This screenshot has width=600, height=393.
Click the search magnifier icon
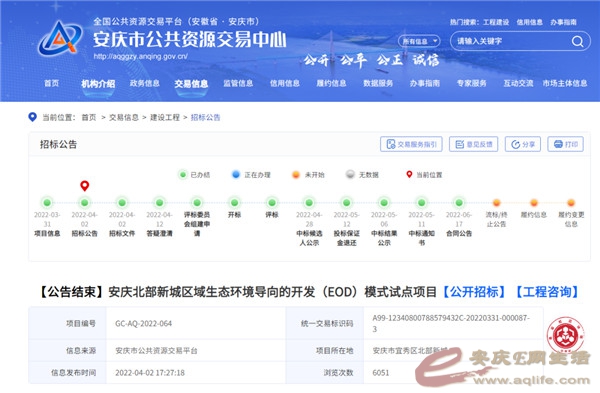(577, 41)
